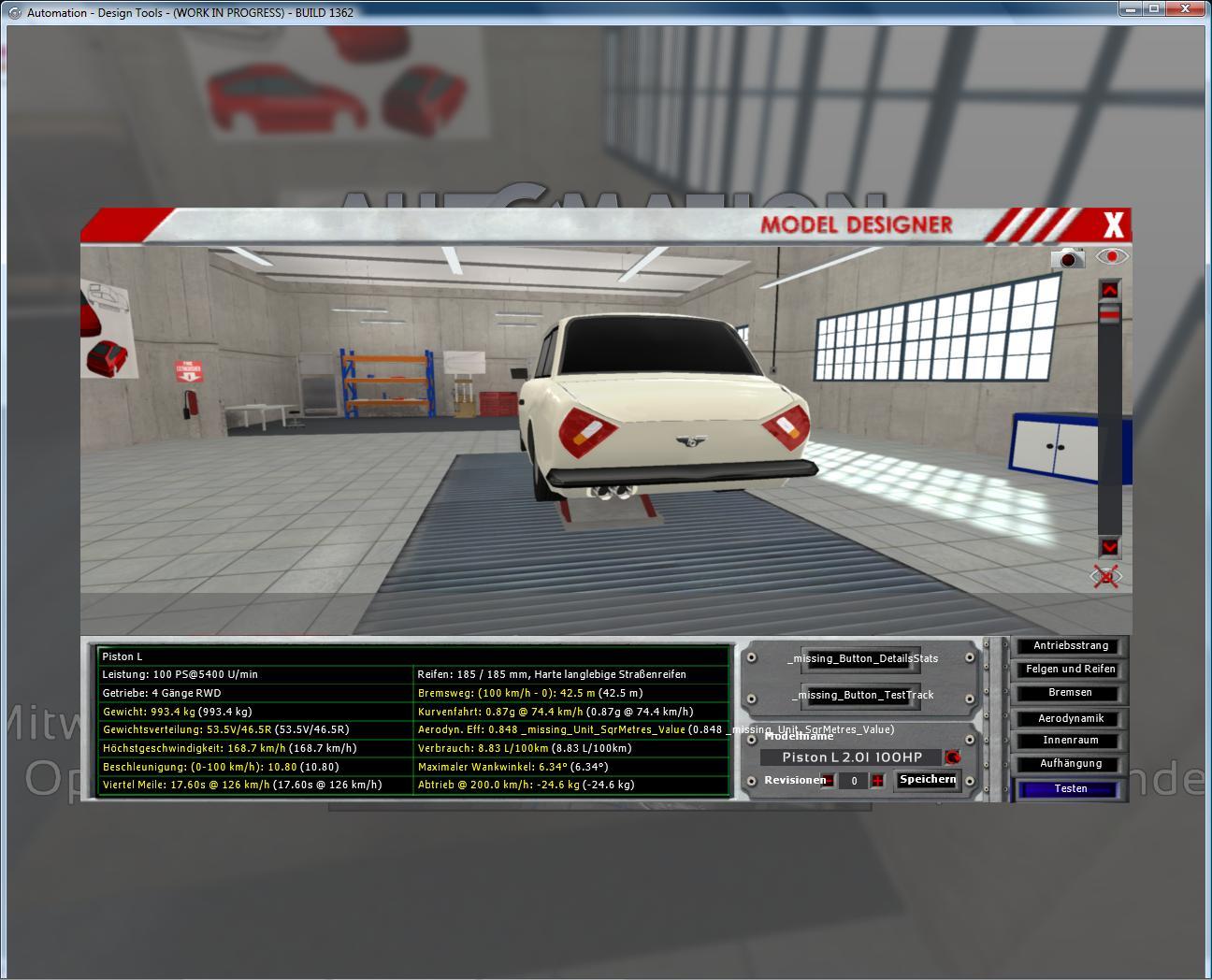Open the _missing_Button_DetailsStats button
This screenshot has height=980, width=1212.
pyautogui.click(x=861, y=658)
